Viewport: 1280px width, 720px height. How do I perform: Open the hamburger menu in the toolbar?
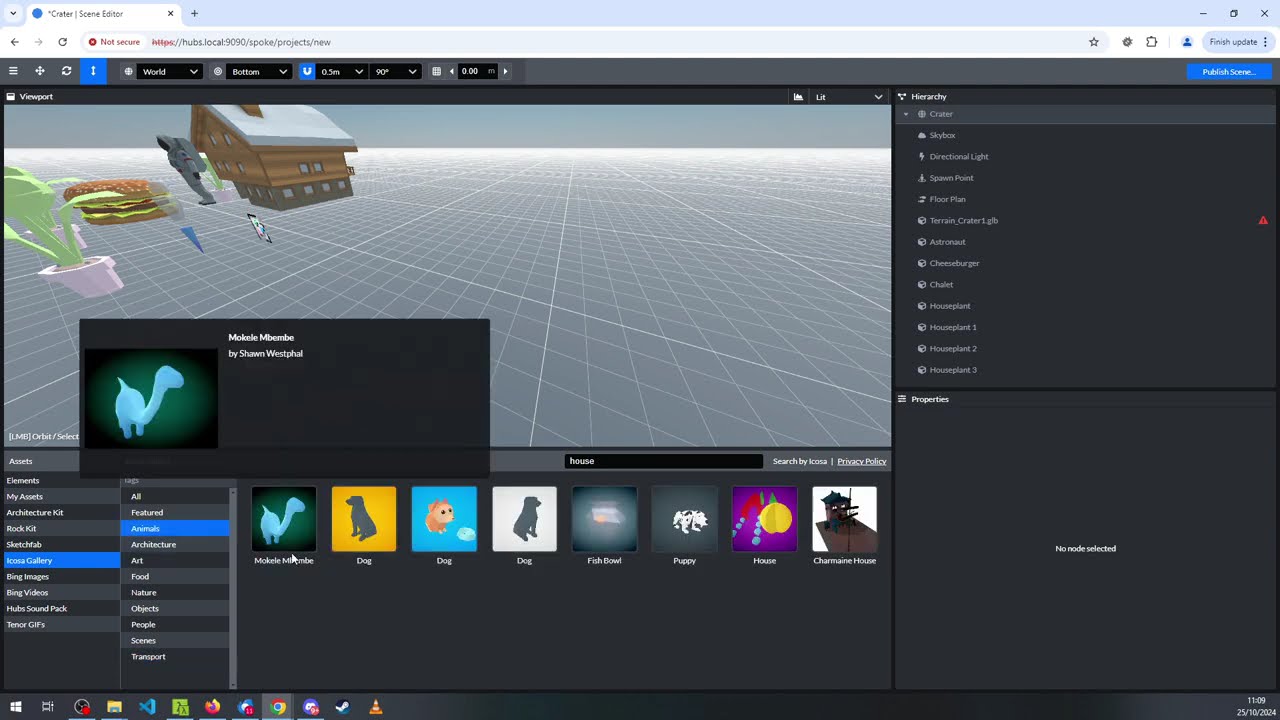tap(13, 71)
